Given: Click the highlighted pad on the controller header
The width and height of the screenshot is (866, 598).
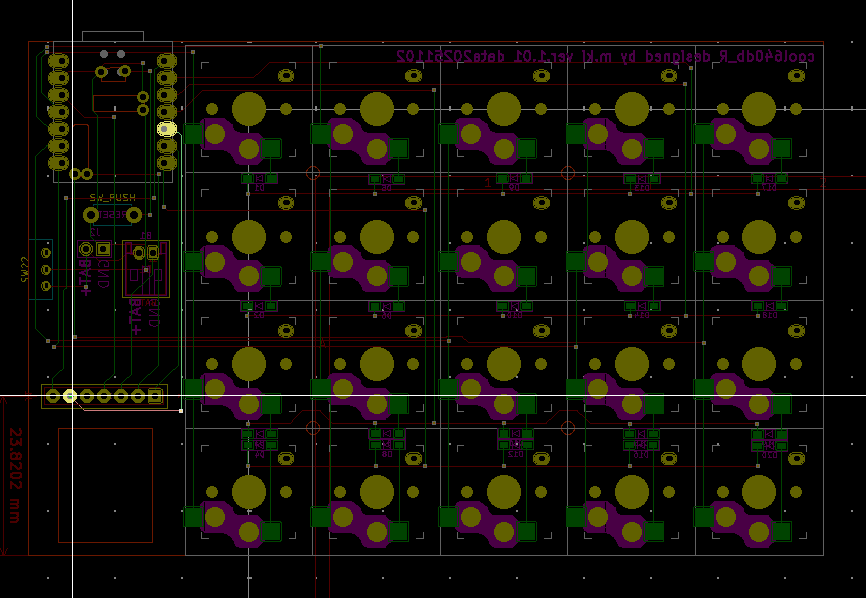Looking at the screenshot, I should [167, 129].
